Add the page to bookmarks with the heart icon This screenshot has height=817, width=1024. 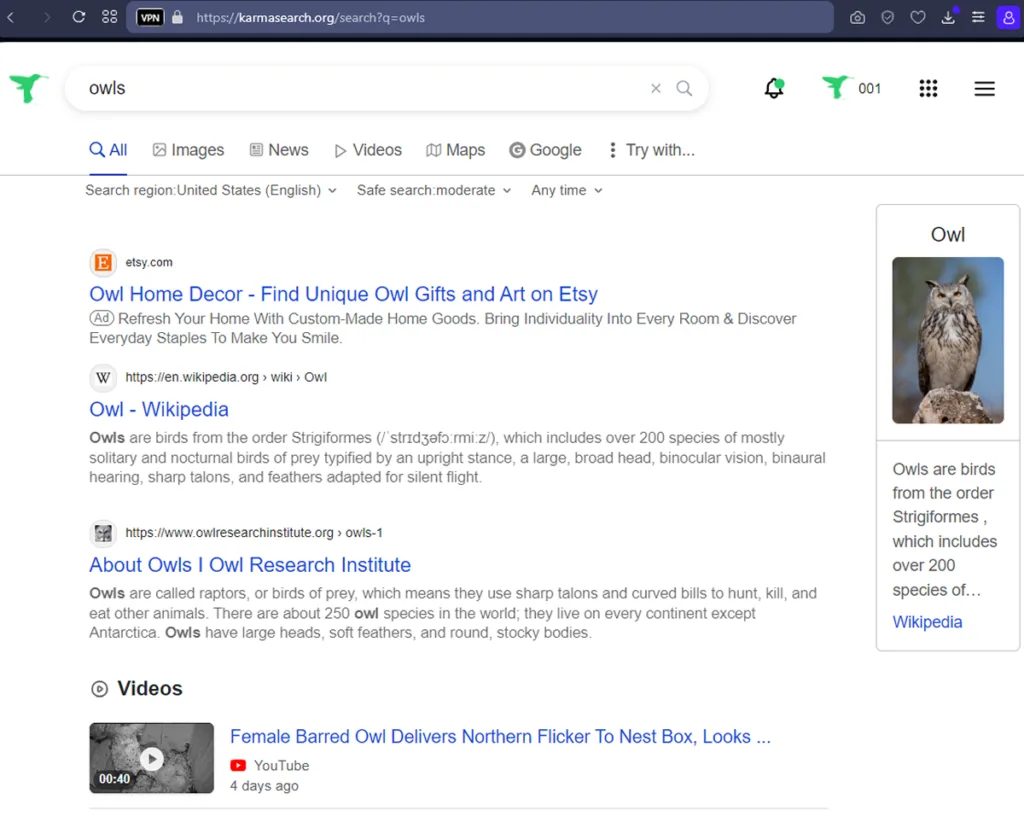tap(918, 18)
